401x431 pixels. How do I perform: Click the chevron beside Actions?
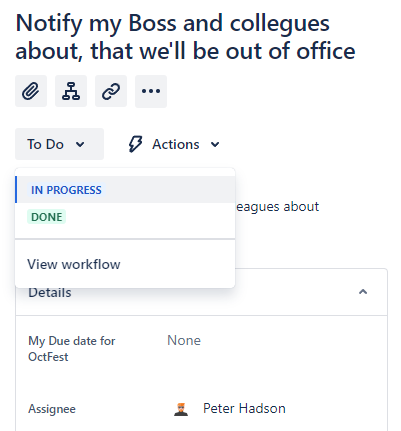point(215,144)
